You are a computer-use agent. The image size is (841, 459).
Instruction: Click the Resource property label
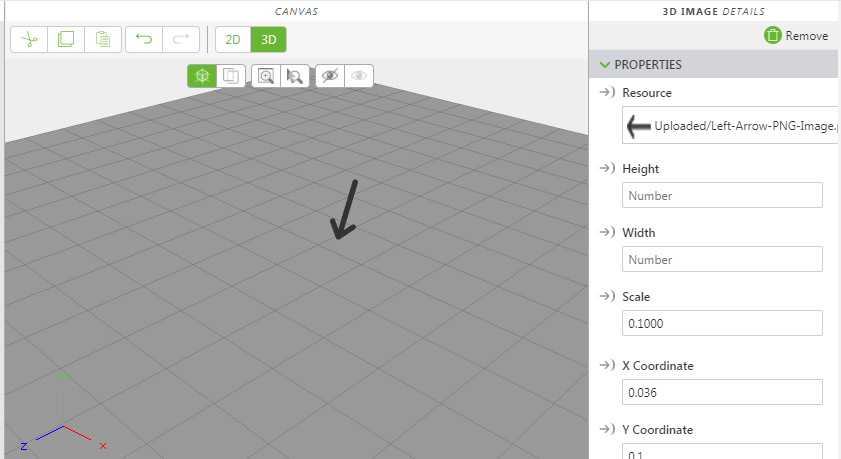(x=647, y=93)
